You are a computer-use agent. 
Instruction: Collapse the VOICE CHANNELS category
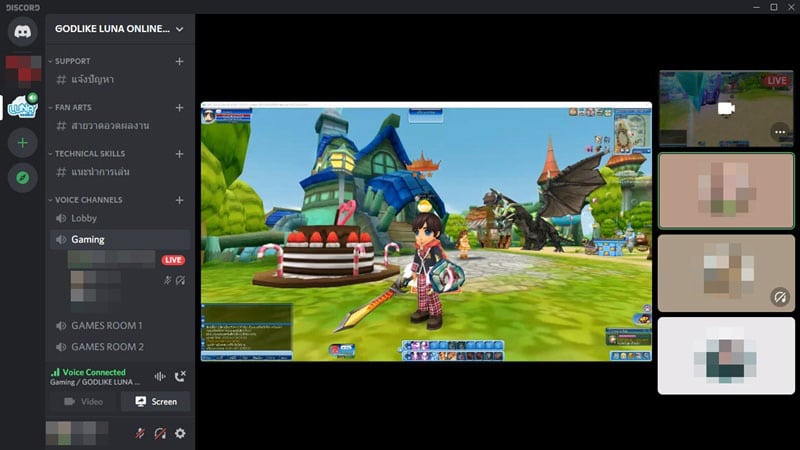(86, 200)
